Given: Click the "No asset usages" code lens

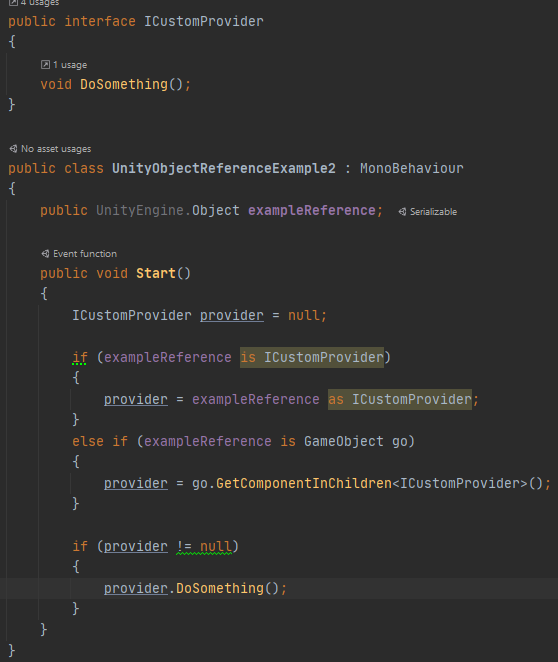Looking at the screenshot, I should (56, 149).
